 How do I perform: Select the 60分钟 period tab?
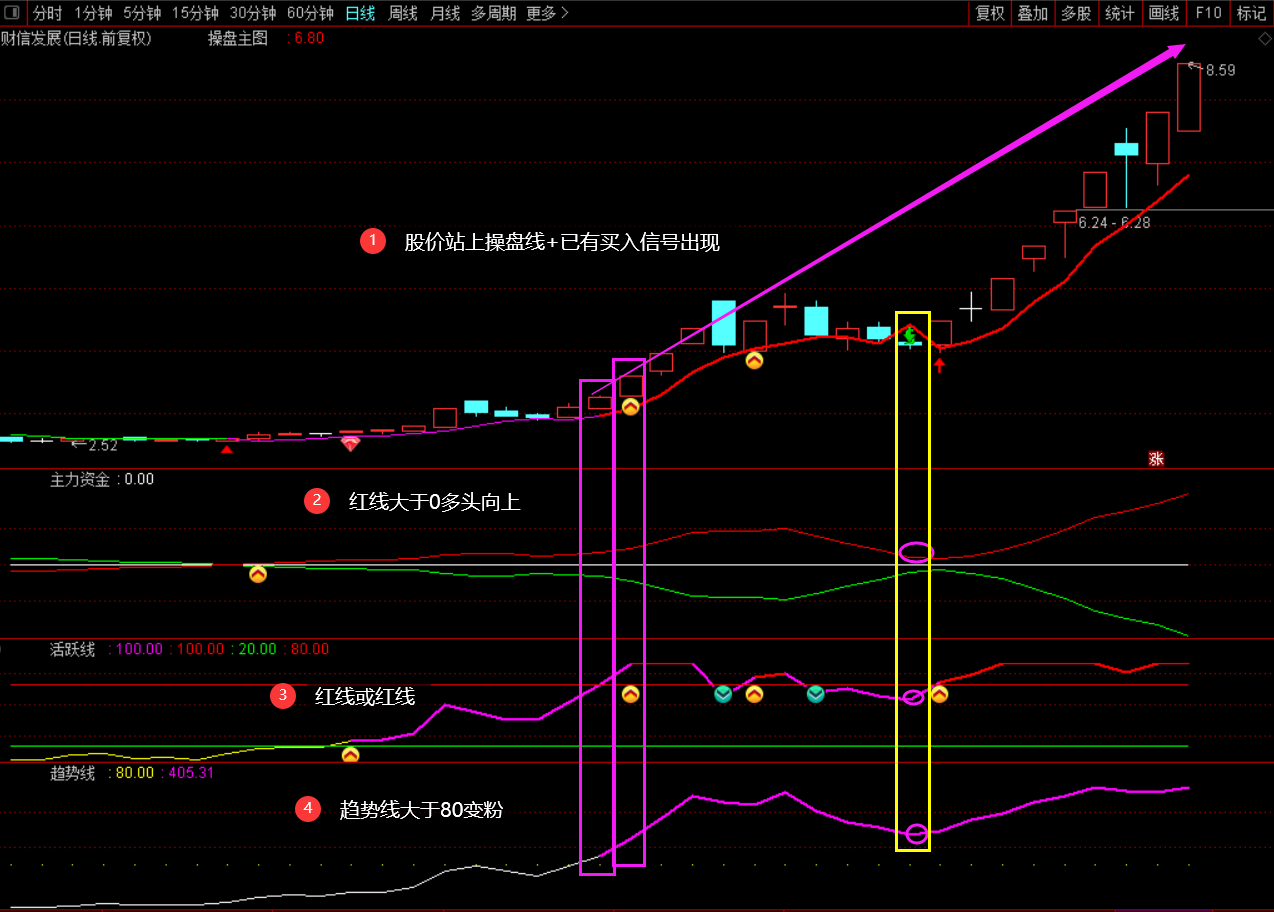tap(310, 13)
